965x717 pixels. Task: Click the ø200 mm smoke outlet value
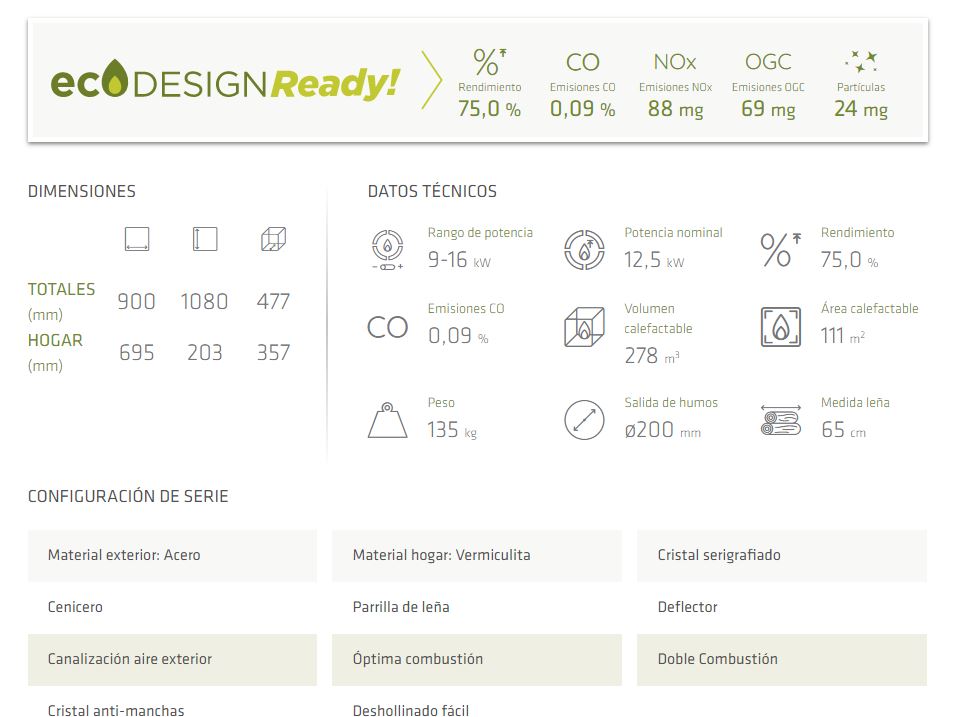[663, 430]
